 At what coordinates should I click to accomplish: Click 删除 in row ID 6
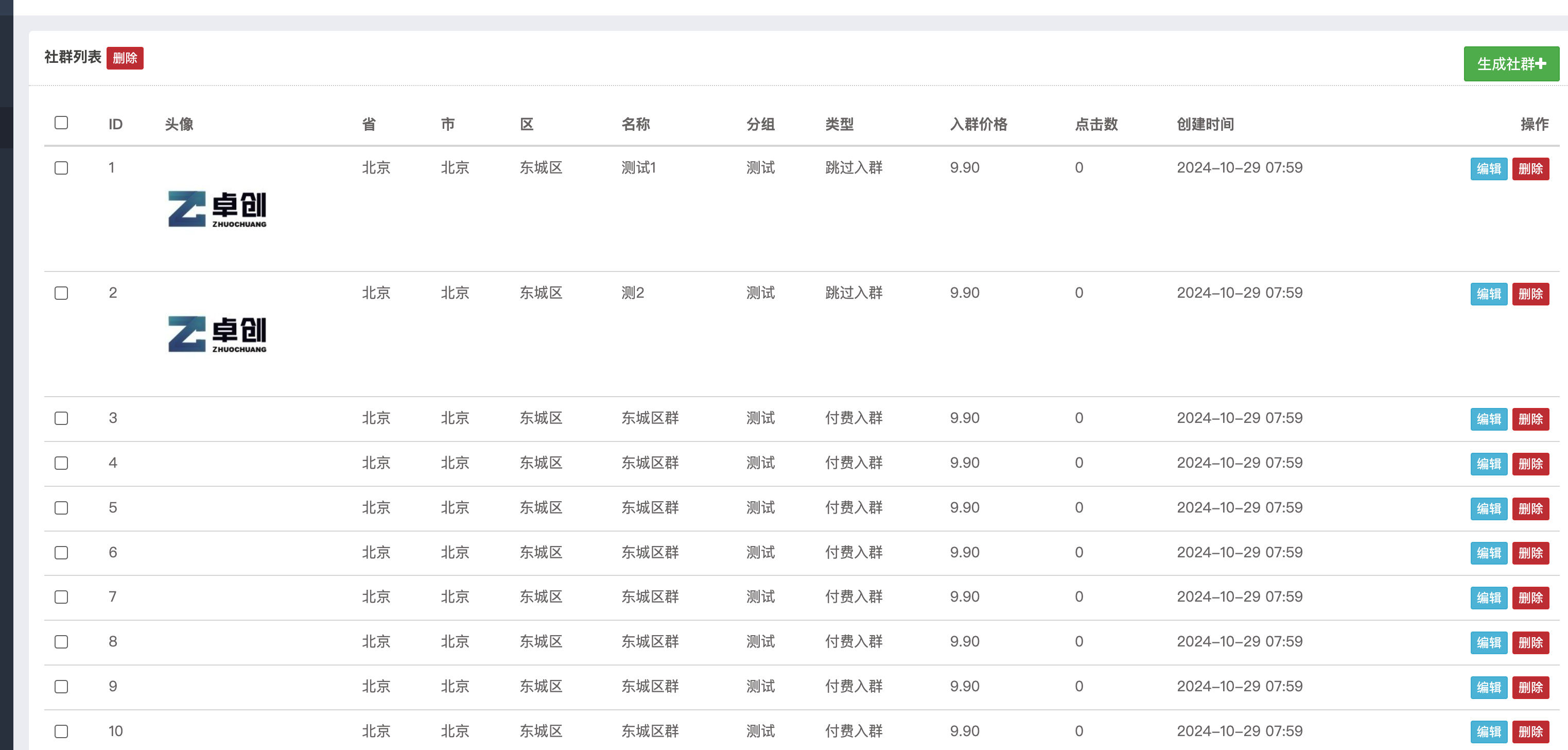1530,553
